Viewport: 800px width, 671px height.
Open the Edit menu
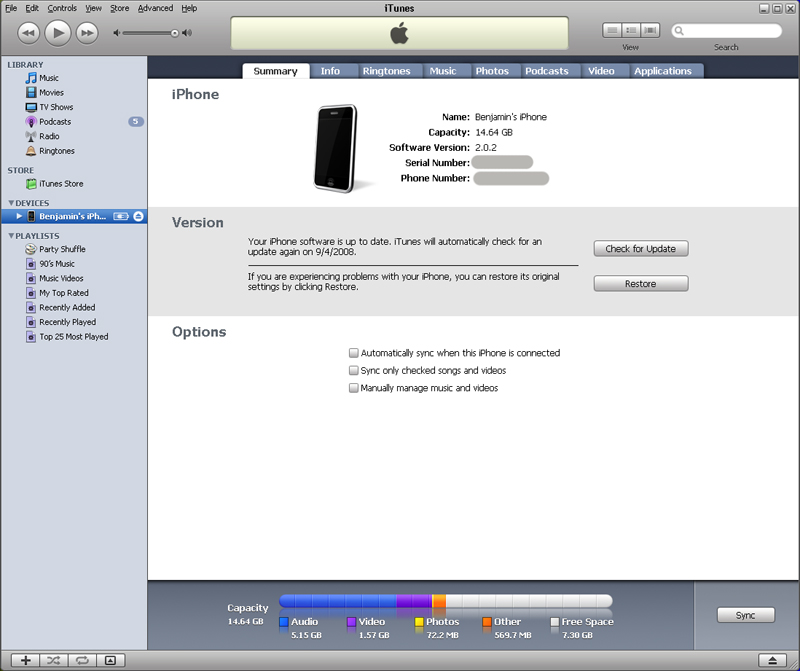tap(32, 8)
